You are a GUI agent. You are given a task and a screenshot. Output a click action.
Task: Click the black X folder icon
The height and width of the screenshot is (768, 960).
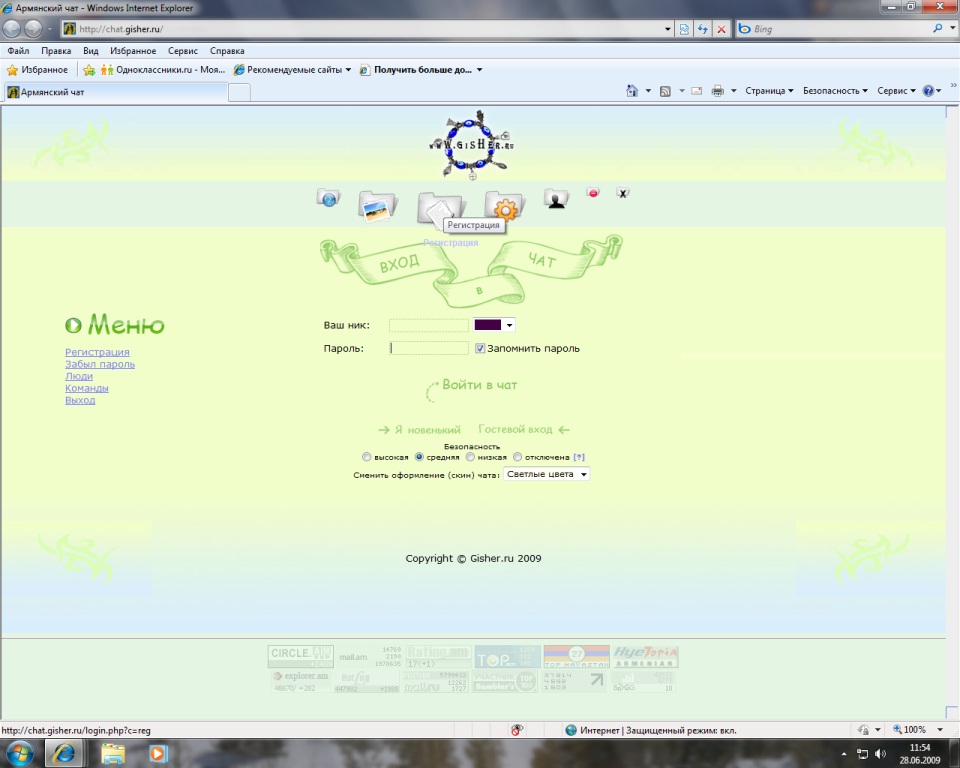pyautogui.click(x=622, y=192)
